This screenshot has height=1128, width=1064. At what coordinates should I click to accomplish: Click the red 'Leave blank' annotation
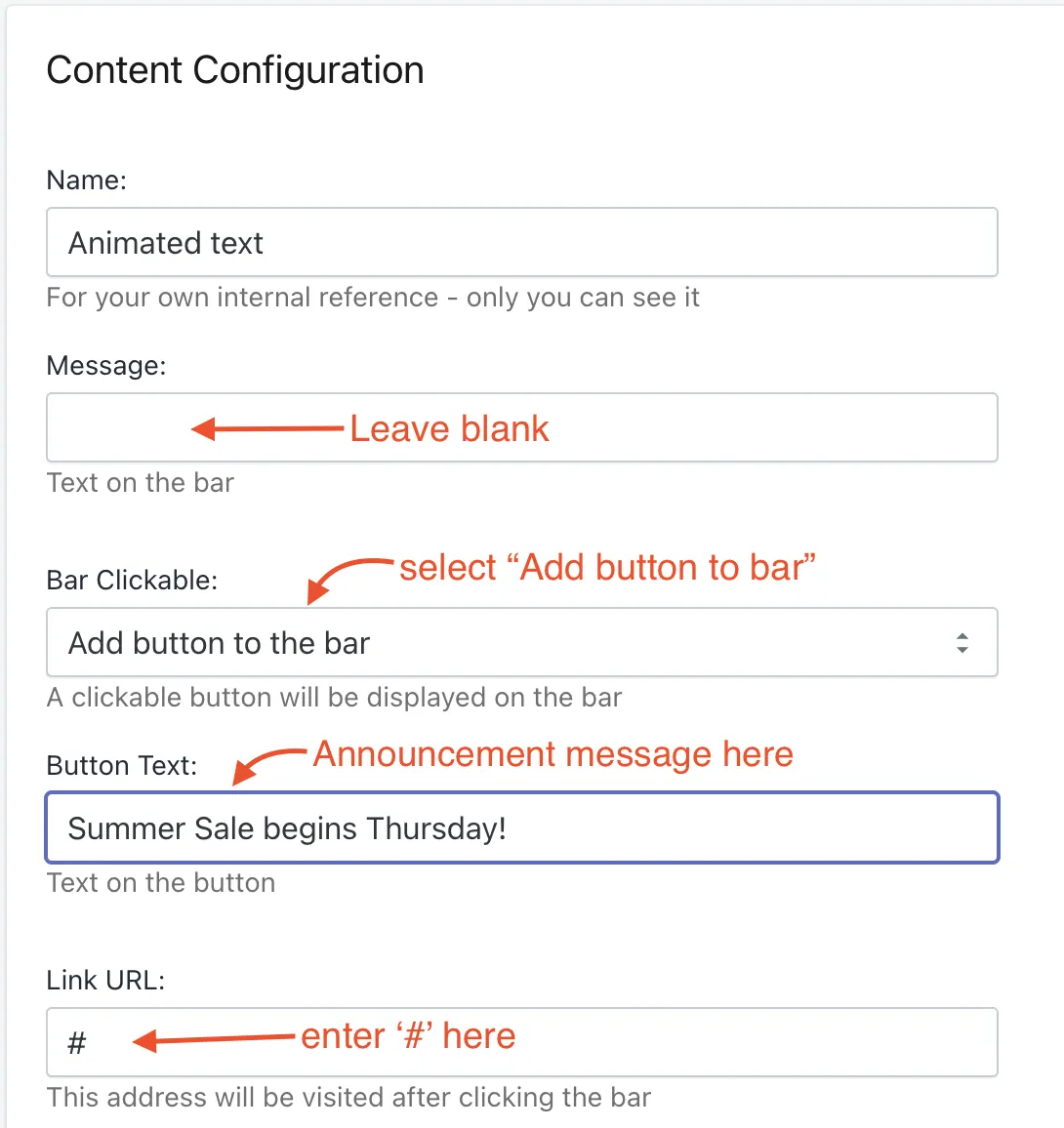click(x=449, y=429)
